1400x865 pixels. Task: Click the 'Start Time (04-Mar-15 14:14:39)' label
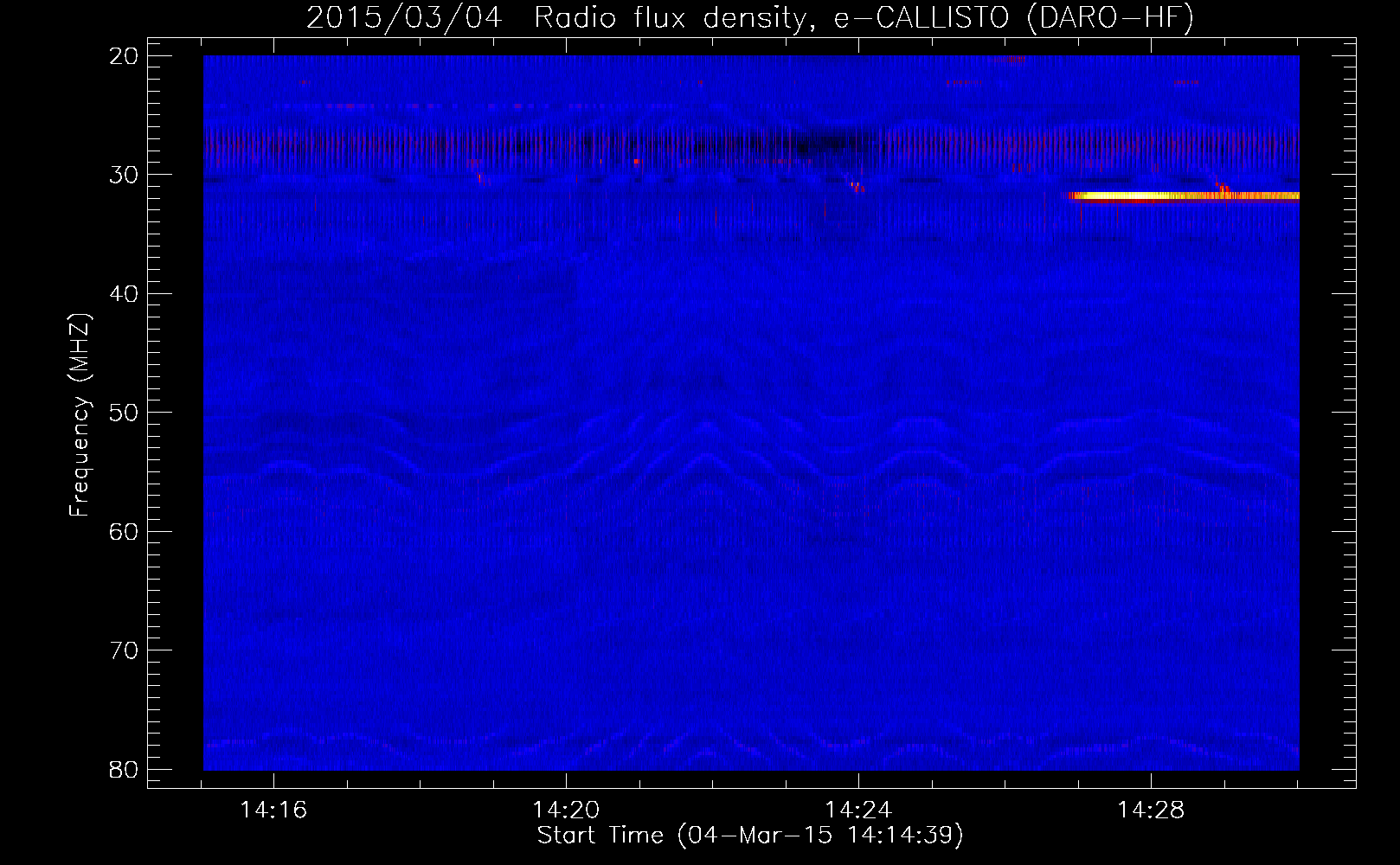[750, 836]
